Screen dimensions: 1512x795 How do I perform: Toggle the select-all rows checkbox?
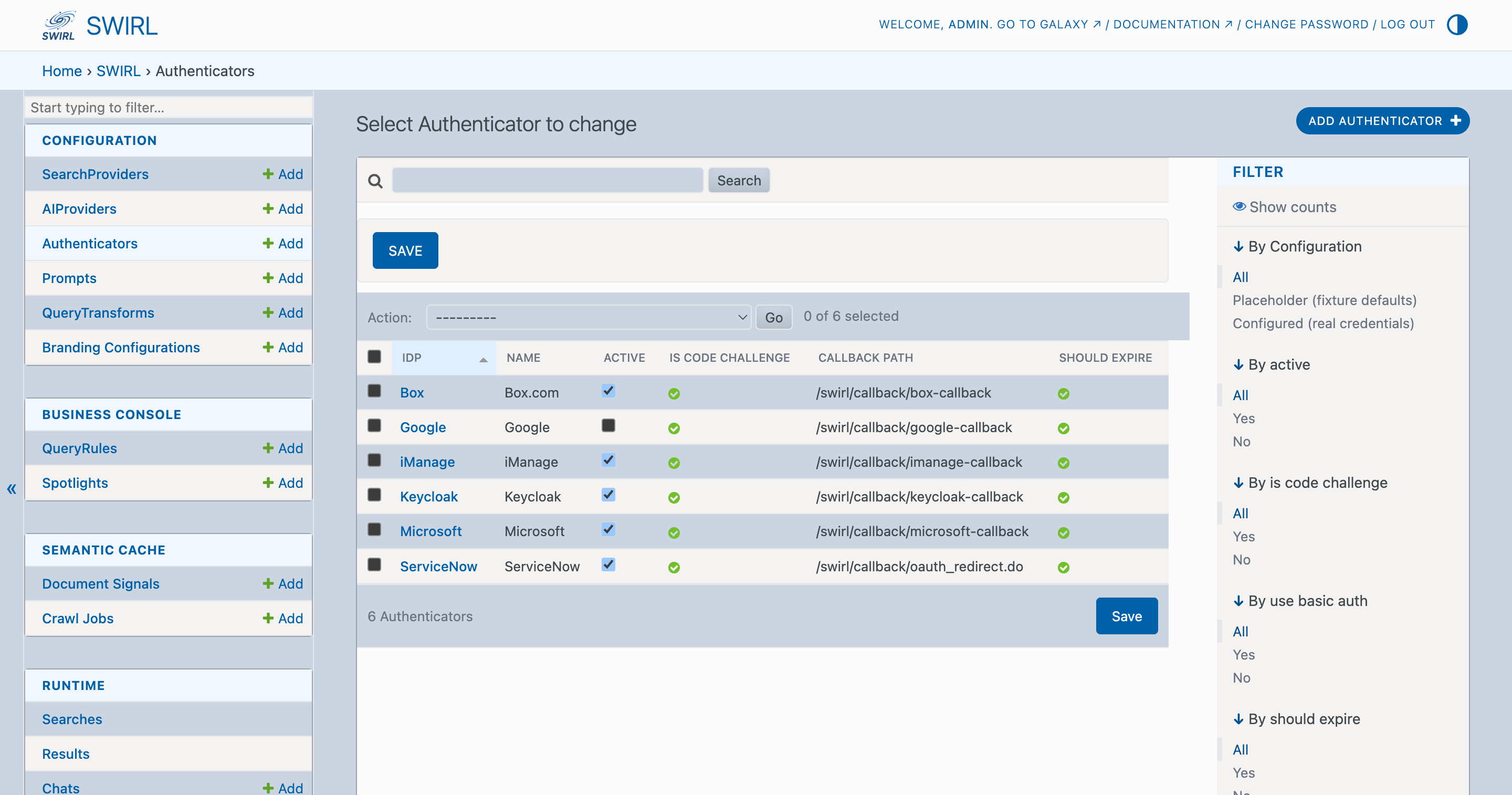[x=374, y=357]
